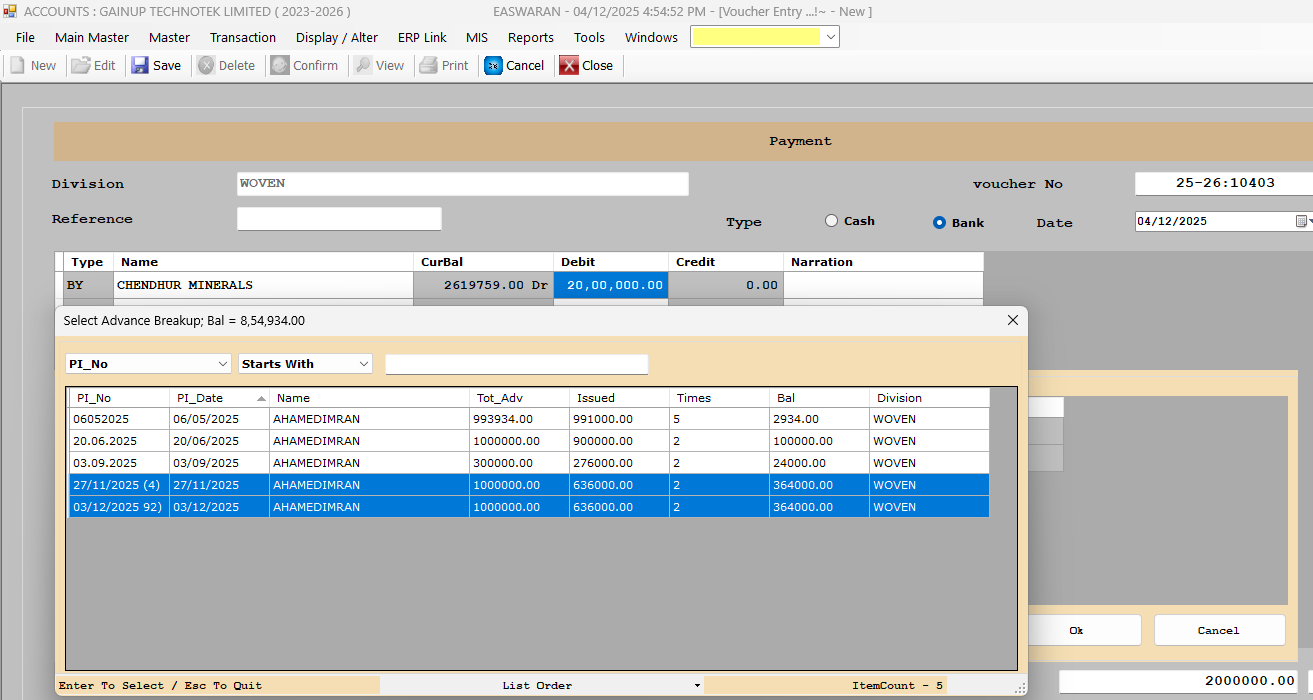Expand the yellow dropdown in menu bar

[x=830, y=37]
